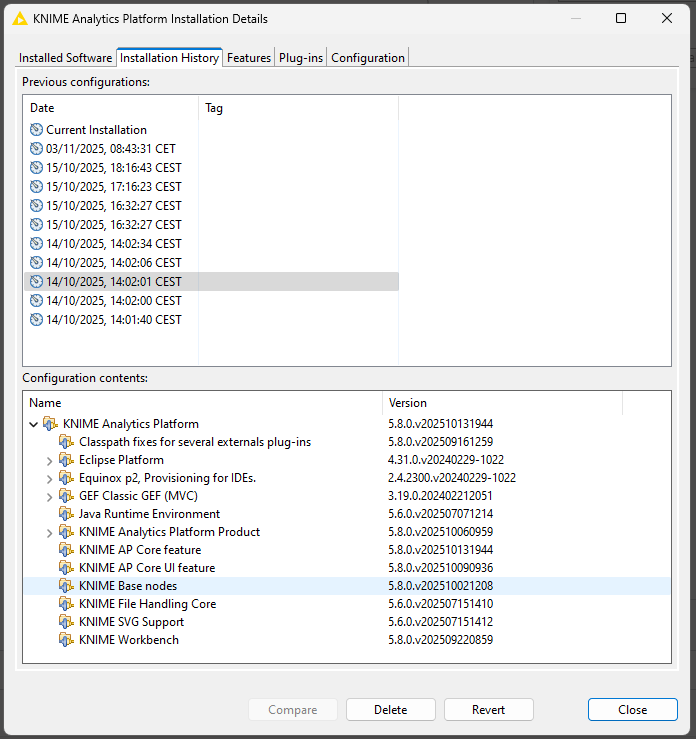
Task: Expand the Equinox p2 Provisioning node
Action: (x=50, y=478)
